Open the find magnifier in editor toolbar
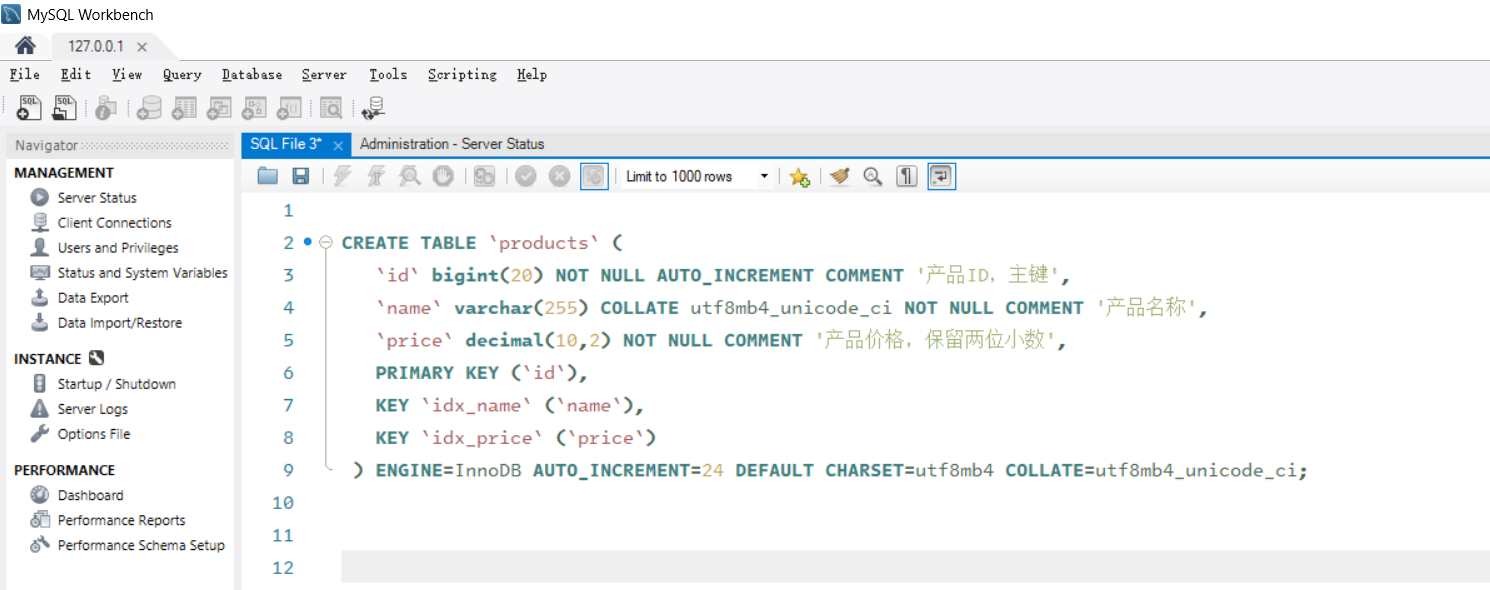This screenshot has width=1490, height=590. tap(873, 176)
